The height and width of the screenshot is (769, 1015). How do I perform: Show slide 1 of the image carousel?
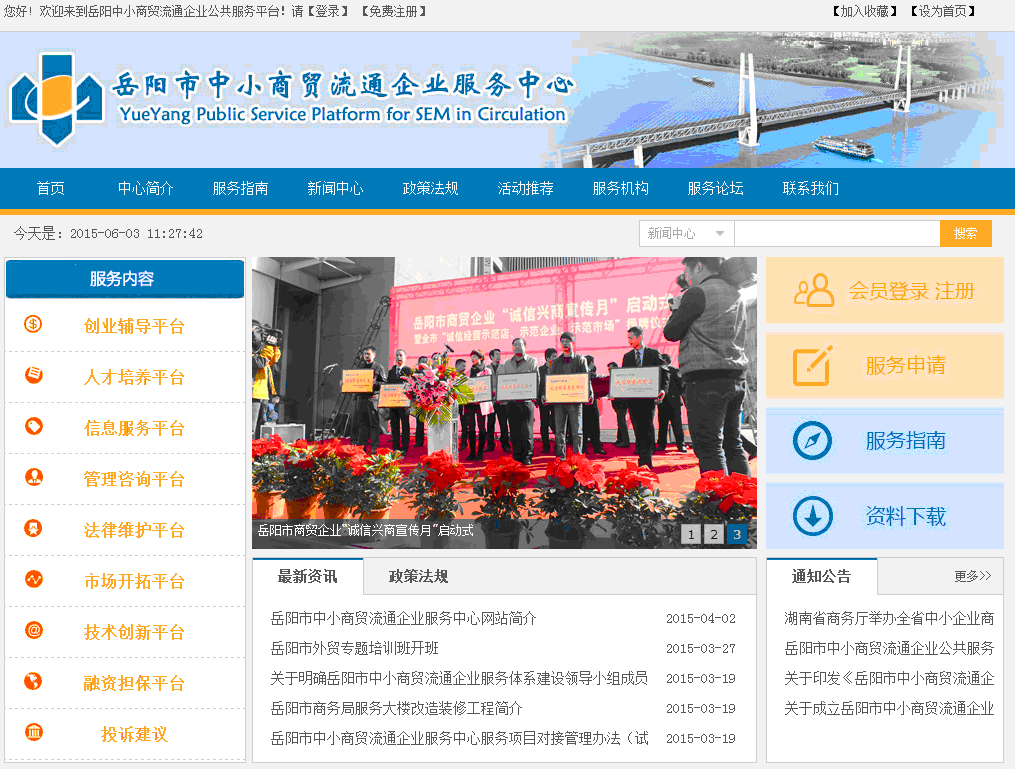(690, 534)
